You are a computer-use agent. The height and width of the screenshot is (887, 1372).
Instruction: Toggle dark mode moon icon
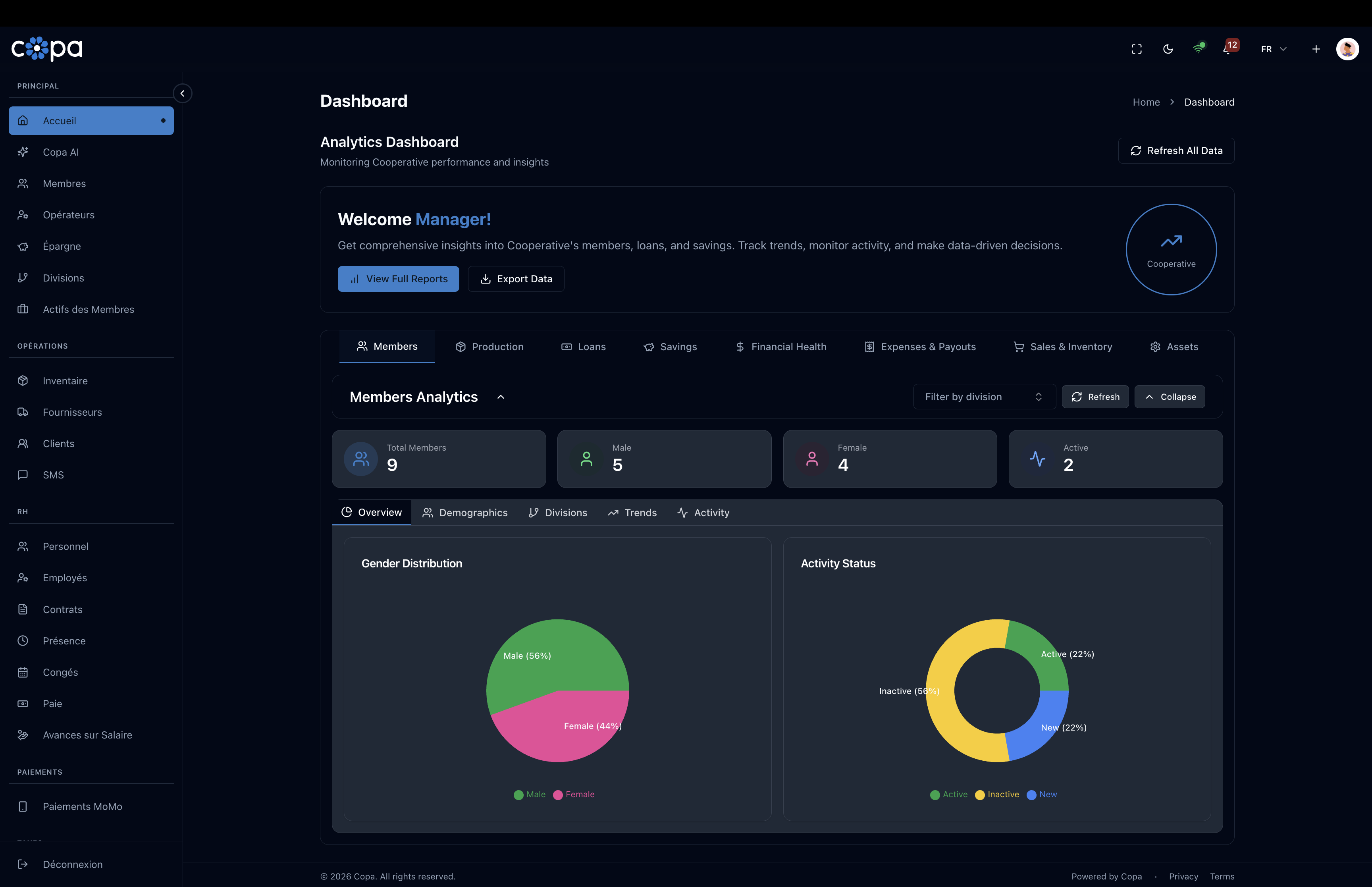(1168, 49)
